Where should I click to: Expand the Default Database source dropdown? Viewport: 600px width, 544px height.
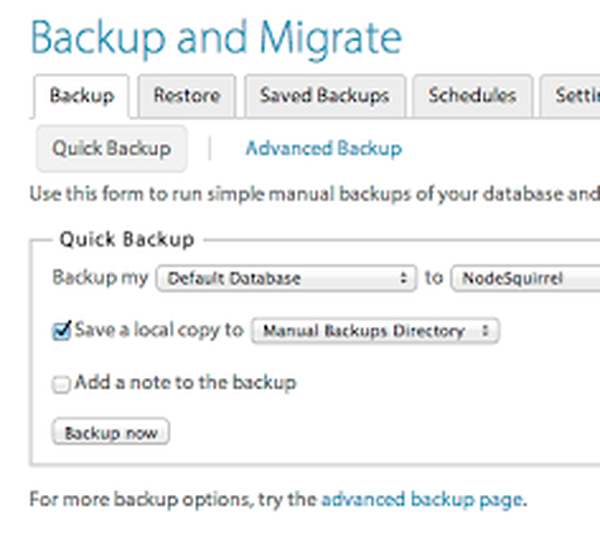286,278
